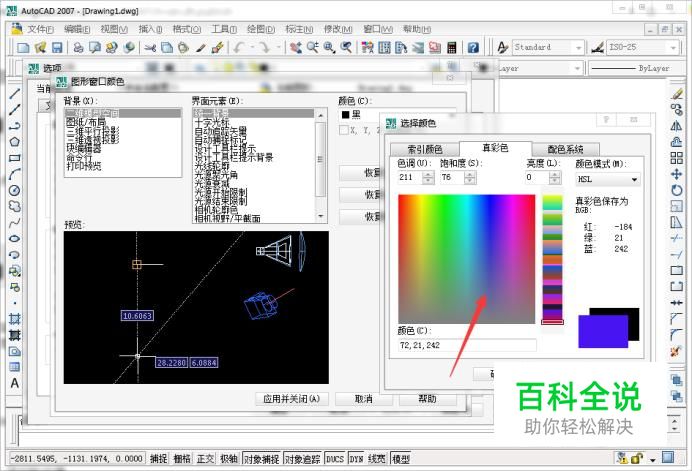This screenshot has width=692, height=471.
Task: Select the Polygon draw tool
Action: (15, 142)
